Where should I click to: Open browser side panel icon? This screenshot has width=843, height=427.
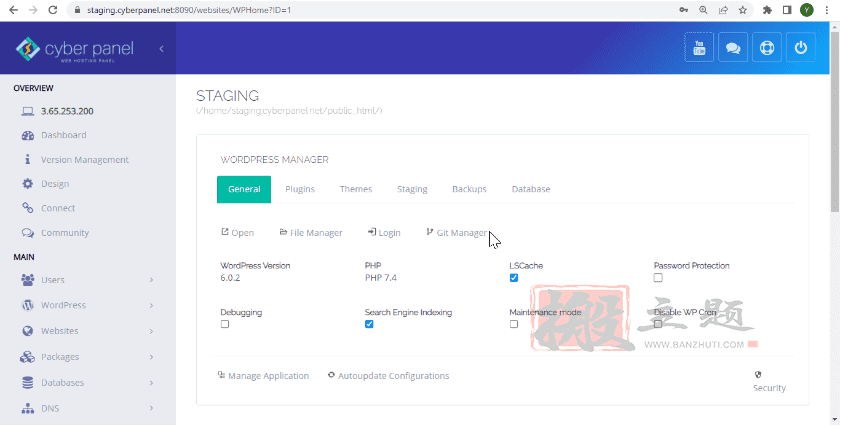(787, 10)
